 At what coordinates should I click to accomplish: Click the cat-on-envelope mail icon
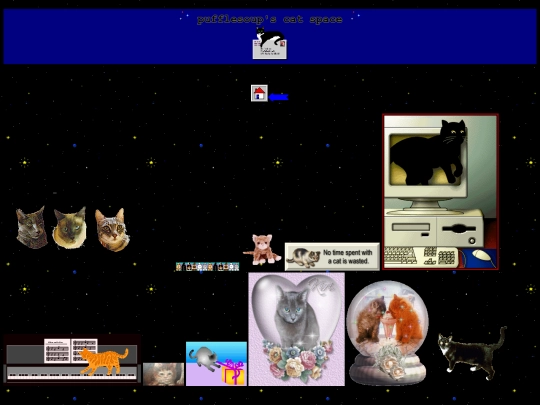pos(270,43)
